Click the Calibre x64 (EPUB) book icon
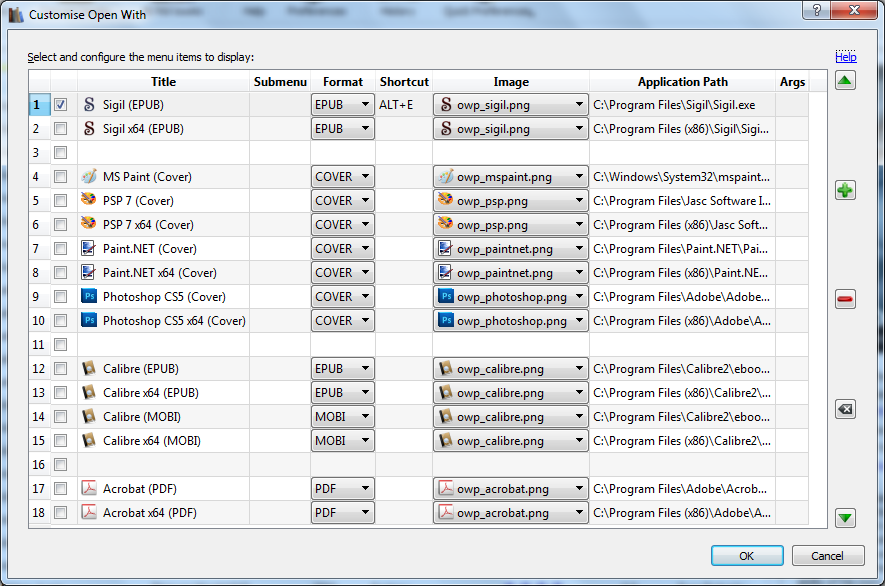This screenshot has width=885, height=586. [x=89, y=392]
